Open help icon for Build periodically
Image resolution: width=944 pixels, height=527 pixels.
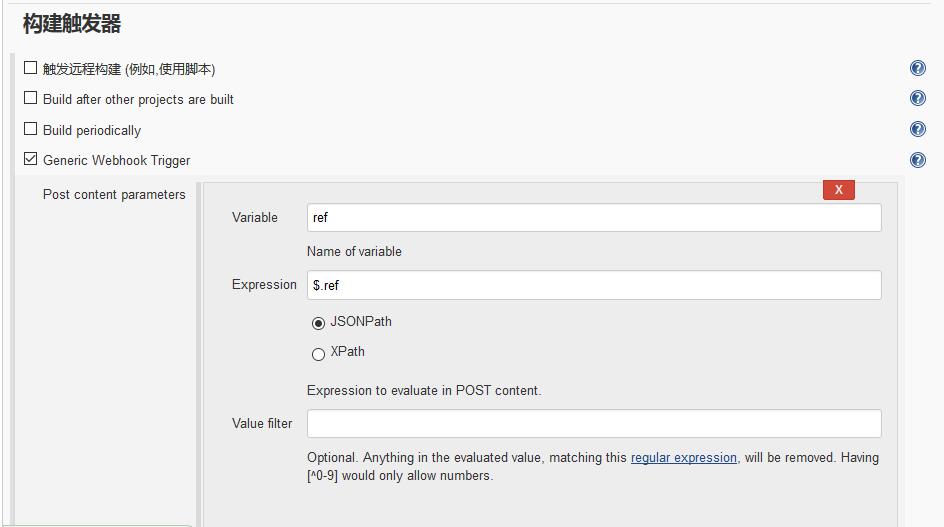(x=918, y=129)
